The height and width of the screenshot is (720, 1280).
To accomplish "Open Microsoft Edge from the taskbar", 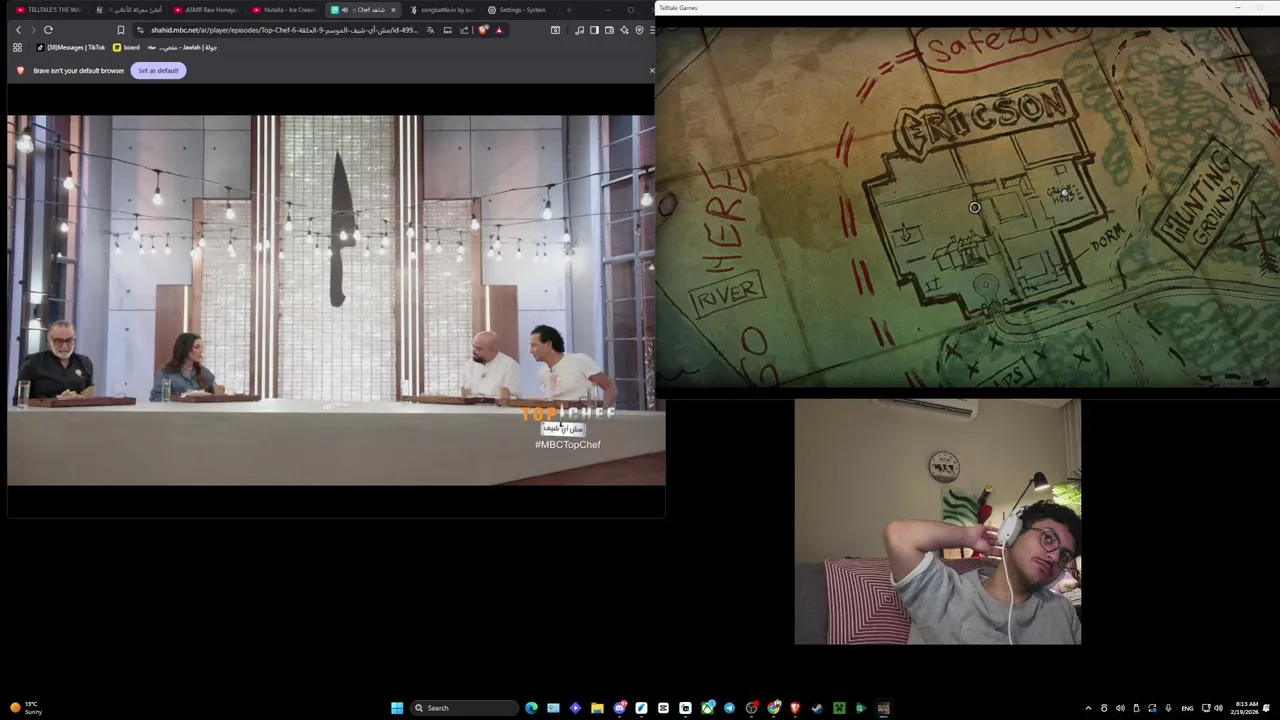I will tap(531, 708).
